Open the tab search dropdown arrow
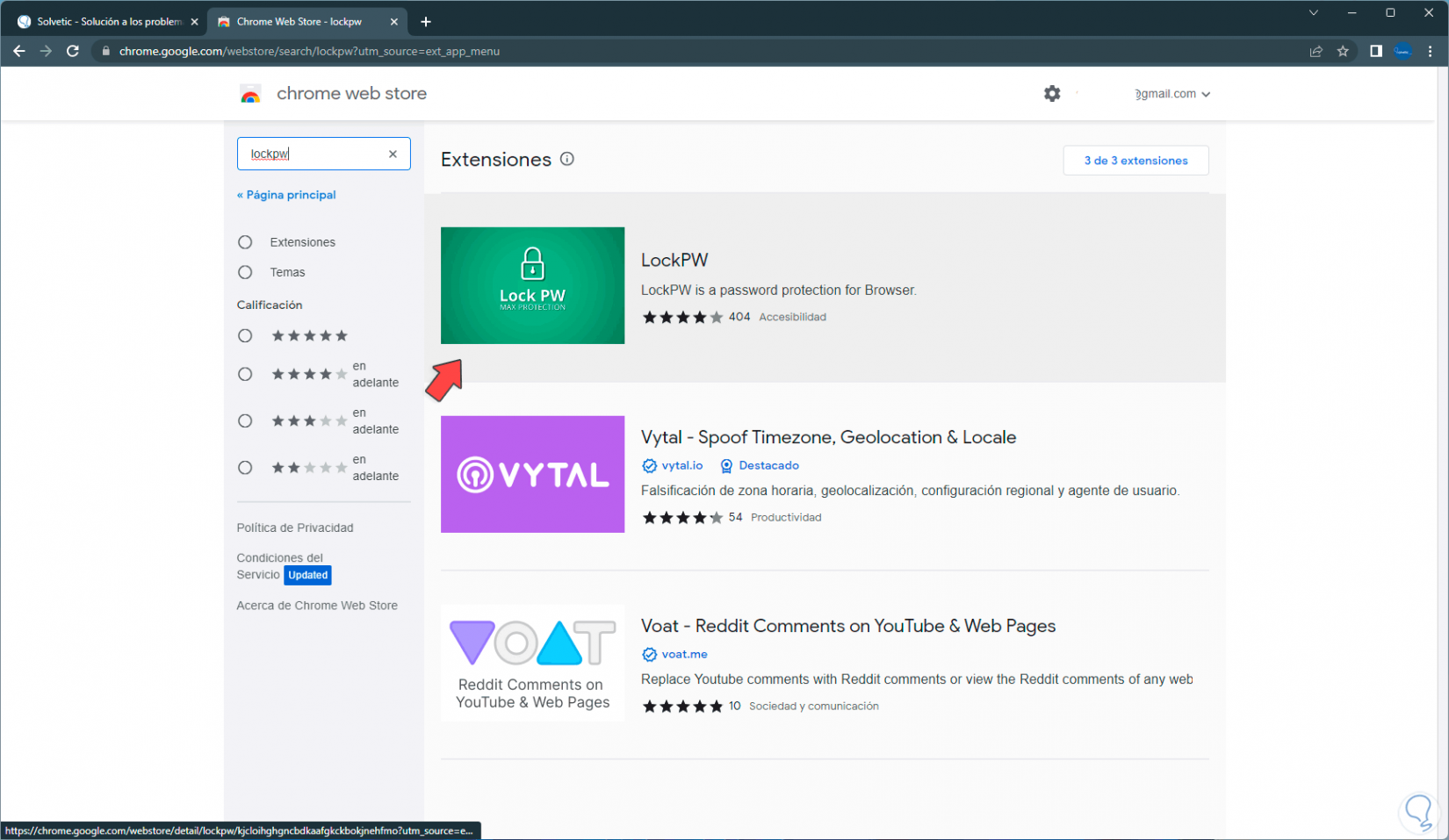The image size is (1449, 840). point(1314,12)
